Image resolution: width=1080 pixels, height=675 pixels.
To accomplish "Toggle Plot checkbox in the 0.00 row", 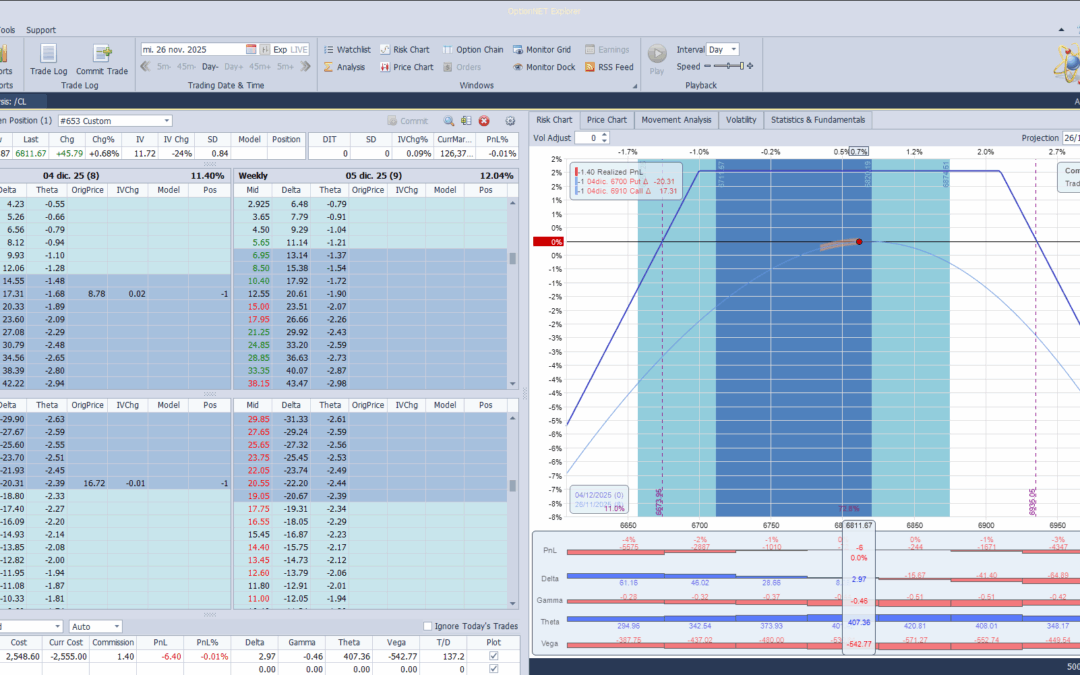I will coord(493,669).
